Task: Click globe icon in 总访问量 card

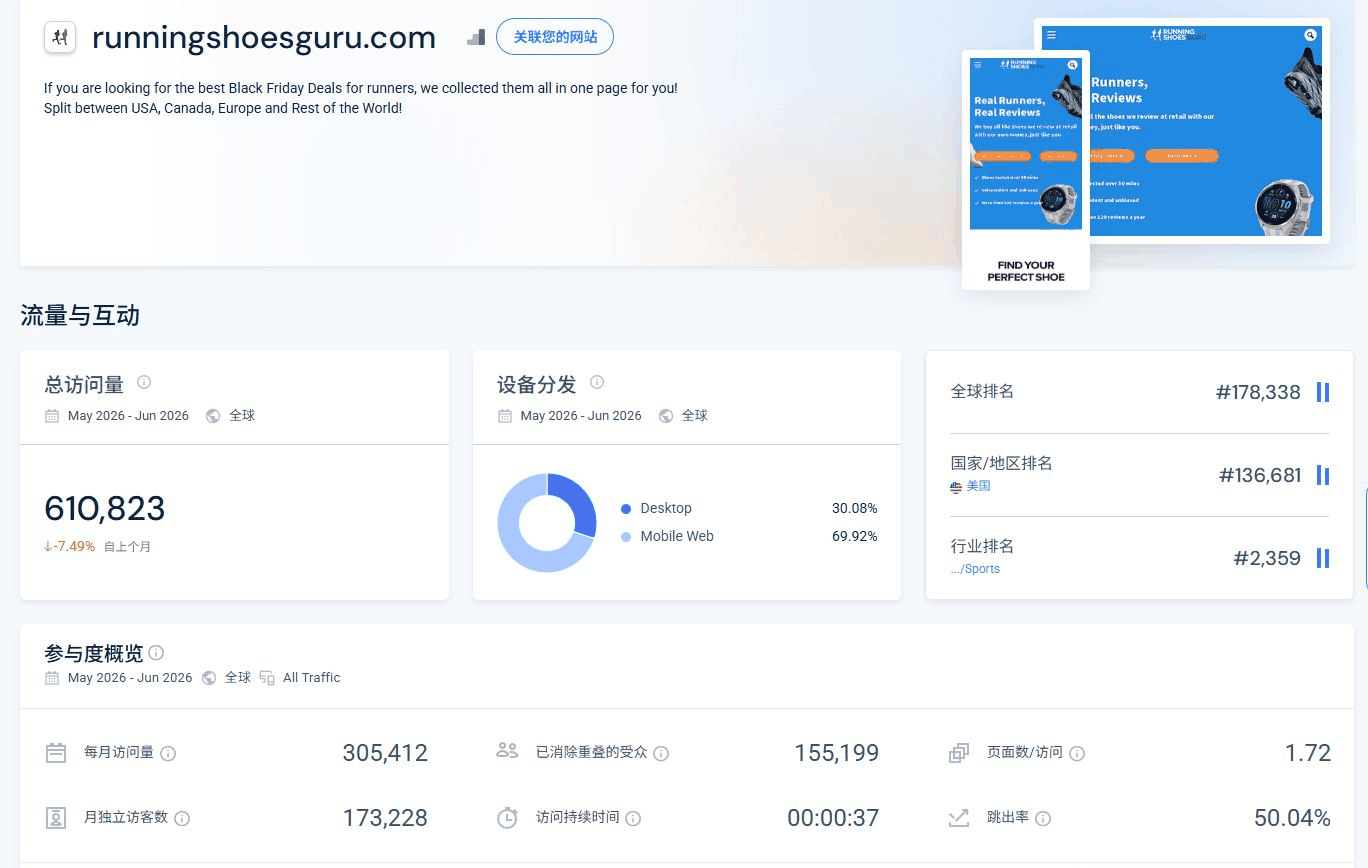Action: point(213,416)
